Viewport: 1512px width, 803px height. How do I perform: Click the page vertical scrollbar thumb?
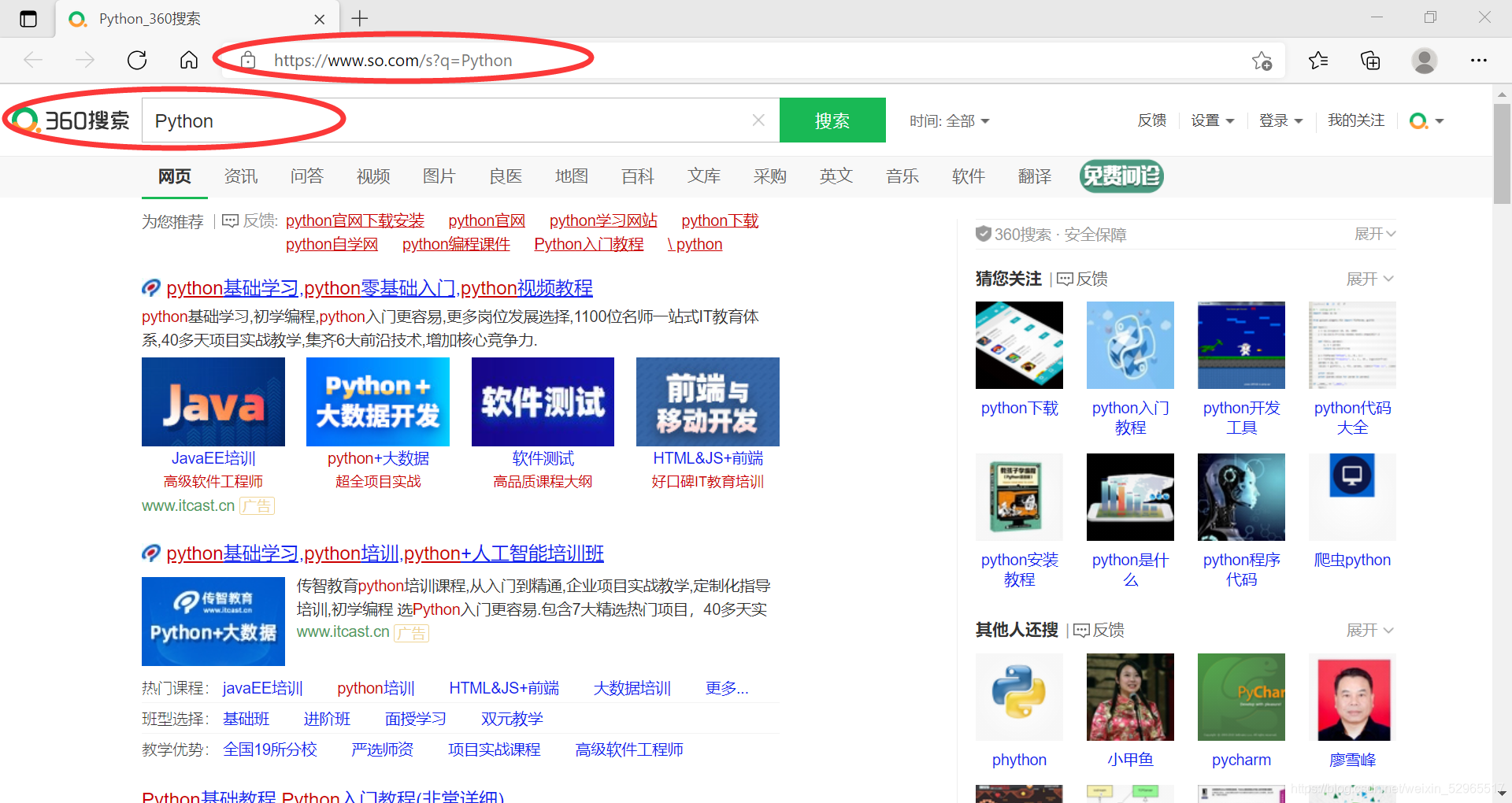pyautogui.click(x=1502, y=154)
